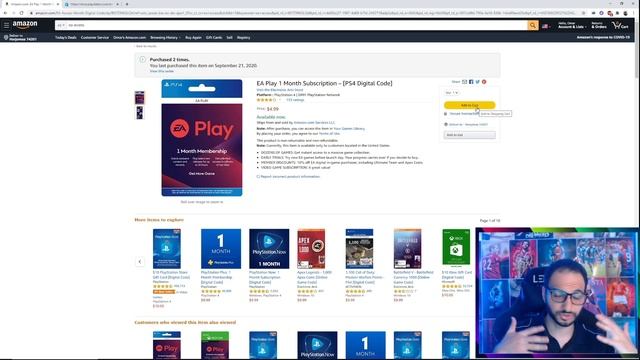
Task: Select the second product image thumbnail
Action: pyautogui.click(x=140, y=113)
